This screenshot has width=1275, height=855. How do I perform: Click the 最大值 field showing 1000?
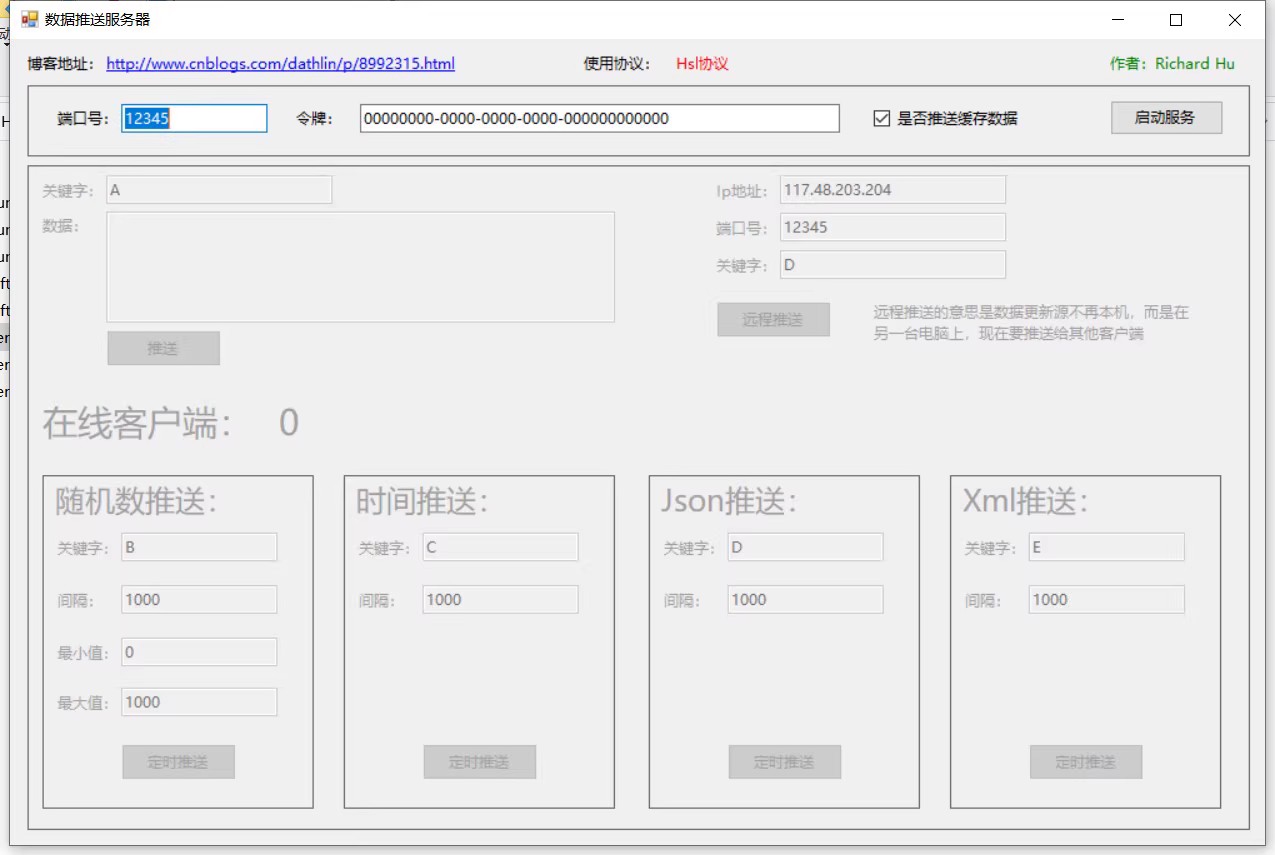pyautogui.click(x=198, y=701)
